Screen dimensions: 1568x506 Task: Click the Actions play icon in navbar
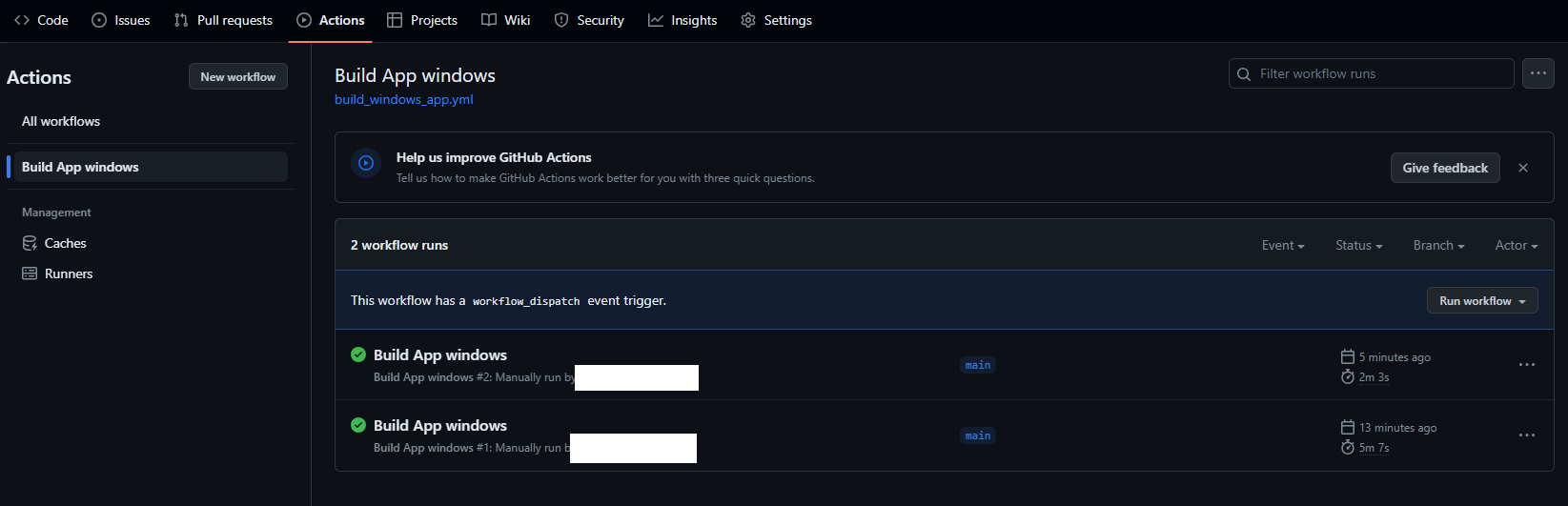click(304, 20)
